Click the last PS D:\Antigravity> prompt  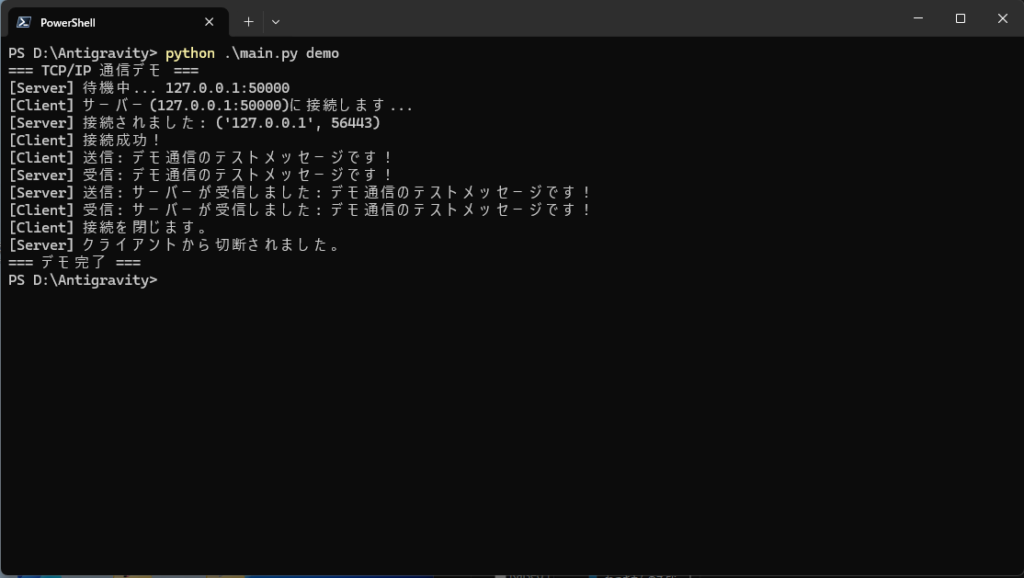[82, 280]
